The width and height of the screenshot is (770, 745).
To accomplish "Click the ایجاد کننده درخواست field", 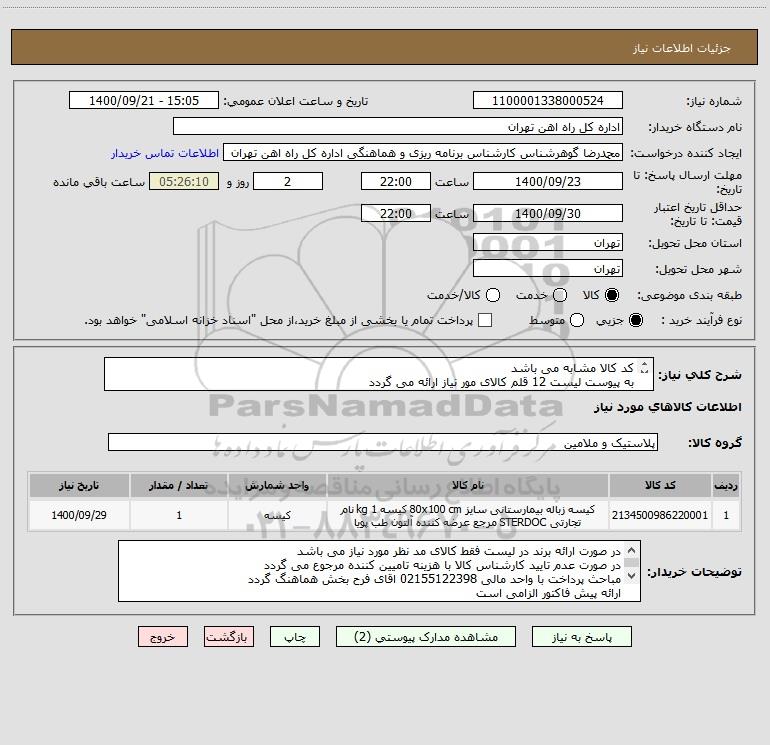I will (x=423, y=152).
